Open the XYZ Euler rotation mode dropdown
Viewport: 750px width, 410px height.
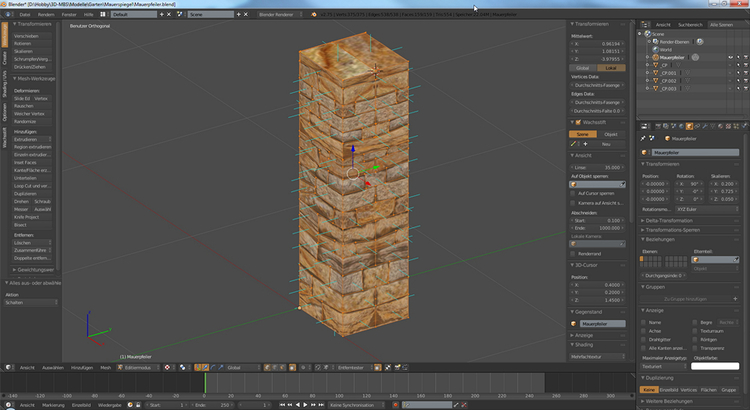[x=707, y=209]
